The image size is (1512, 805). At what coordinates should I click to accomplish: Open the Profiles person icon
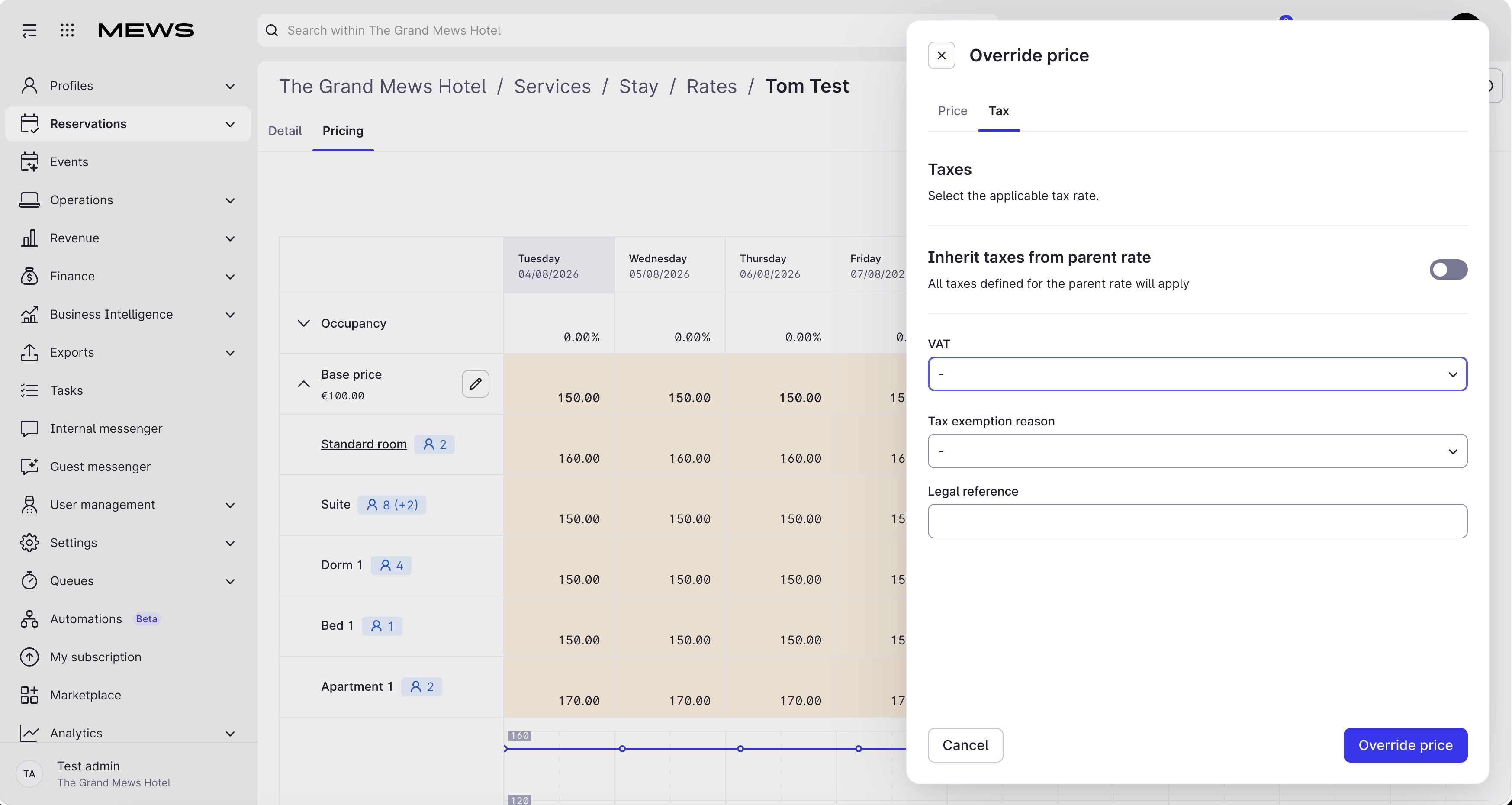pos(29,86)
